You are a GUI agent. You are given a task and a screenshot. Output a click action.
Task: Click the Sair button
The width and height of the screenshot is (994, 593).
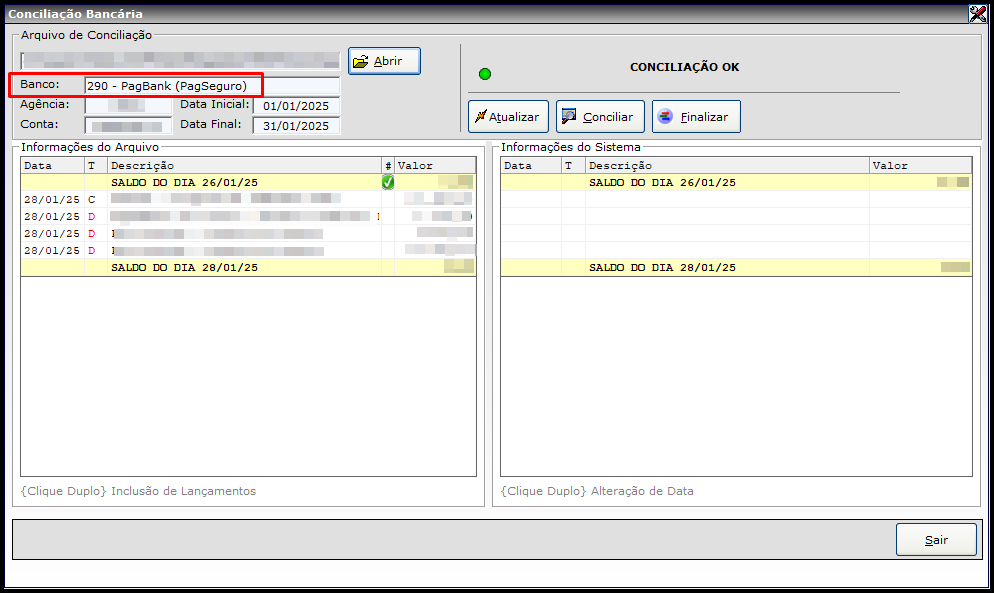point(936,540)
